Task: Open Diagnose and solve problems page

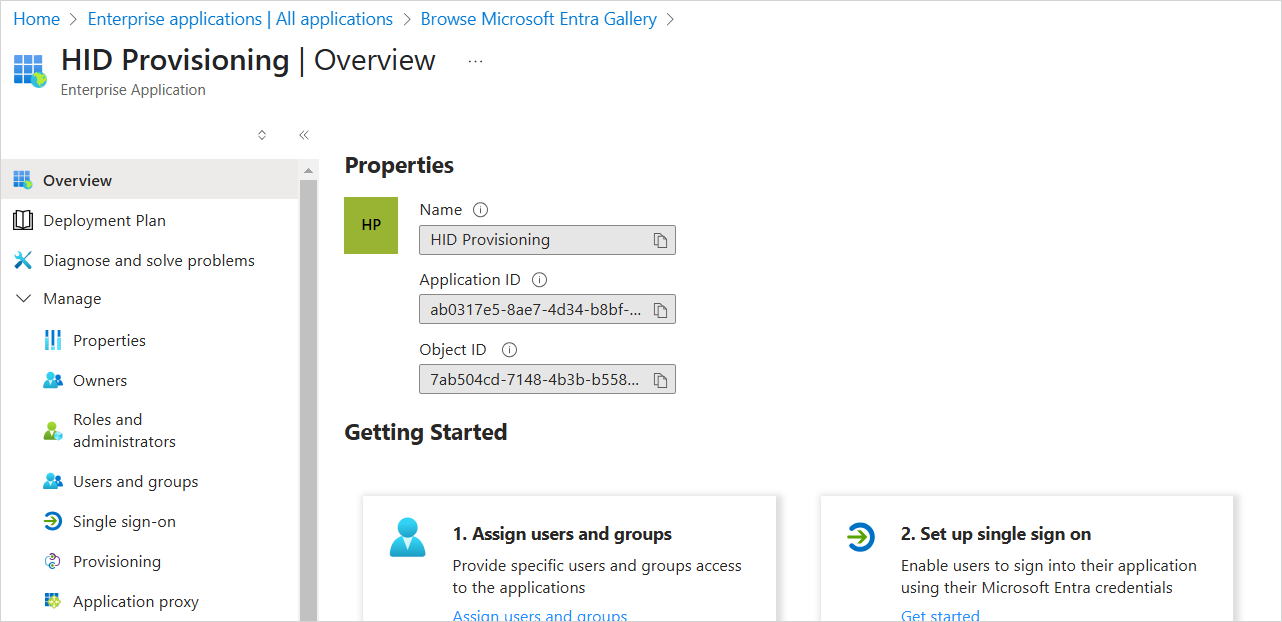Action: pos(150,260)
